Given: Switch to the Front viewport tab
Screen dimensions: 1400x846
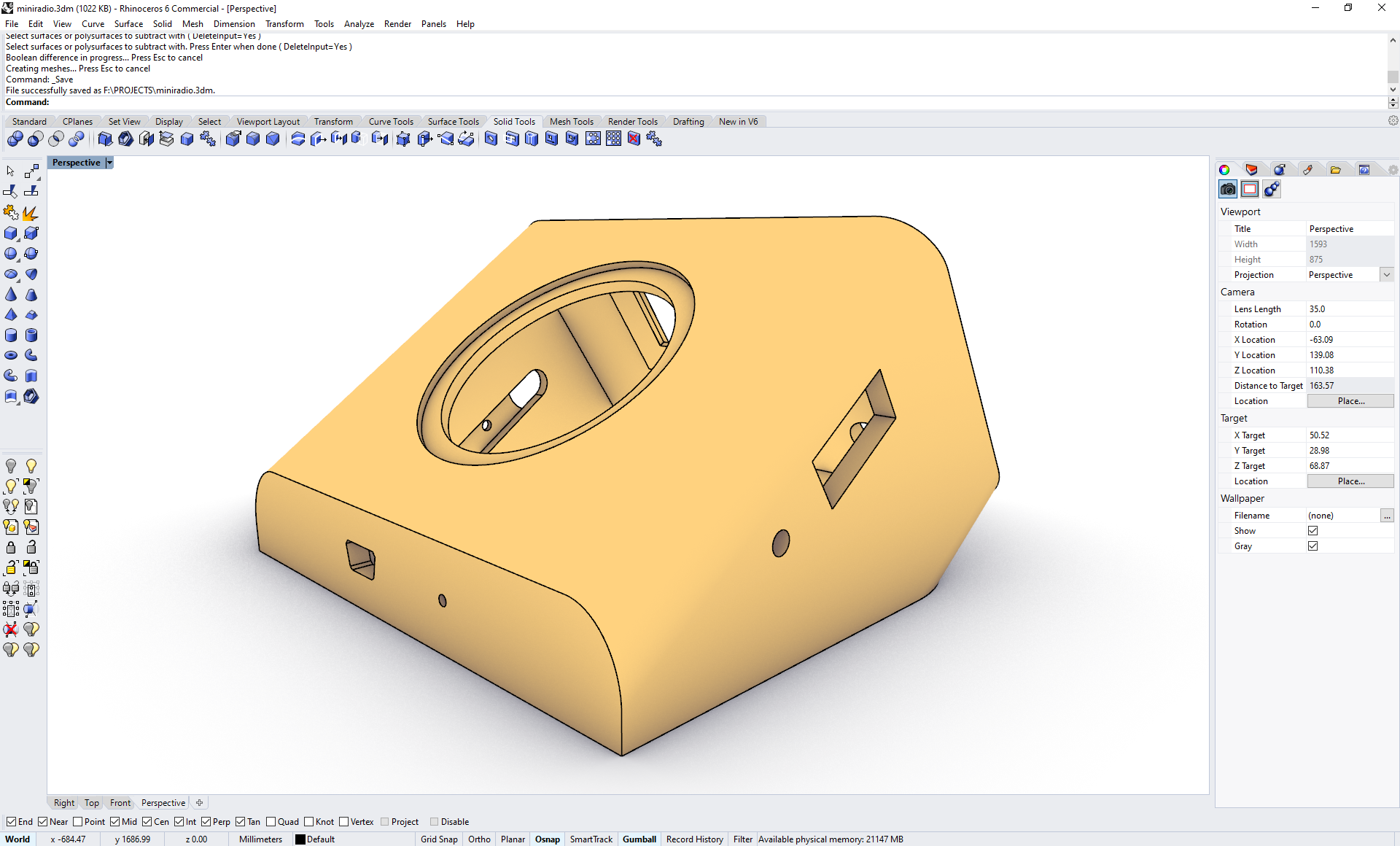Looking at the screenshot, I should (120, 803).
